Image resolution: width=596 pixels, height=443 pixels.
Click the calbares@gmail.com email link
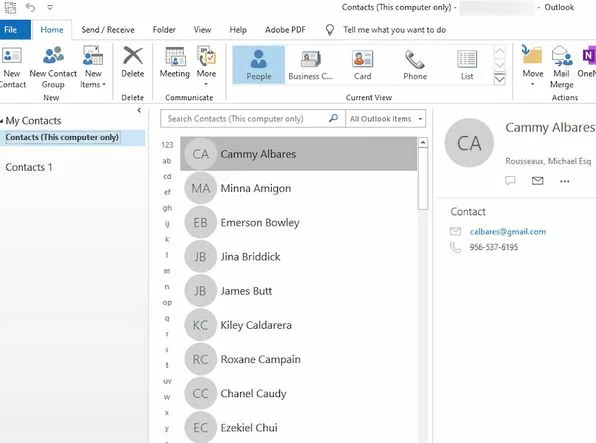point(508,232)
